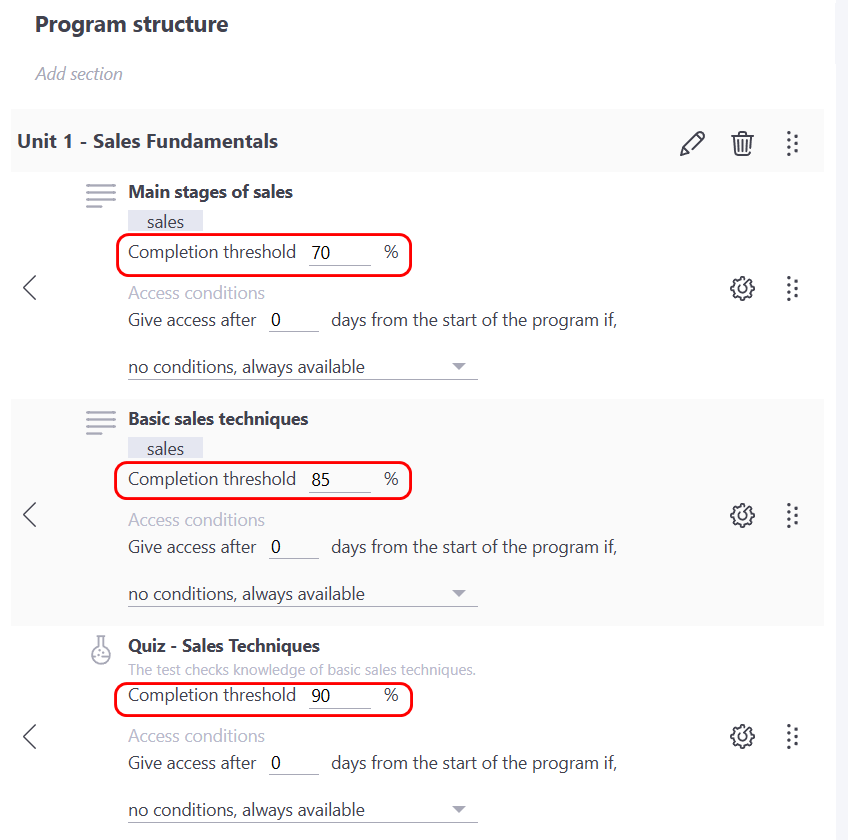Open Unit 1 section three-dot menu
Screen dimensions: 848x840
click(792, 143)
